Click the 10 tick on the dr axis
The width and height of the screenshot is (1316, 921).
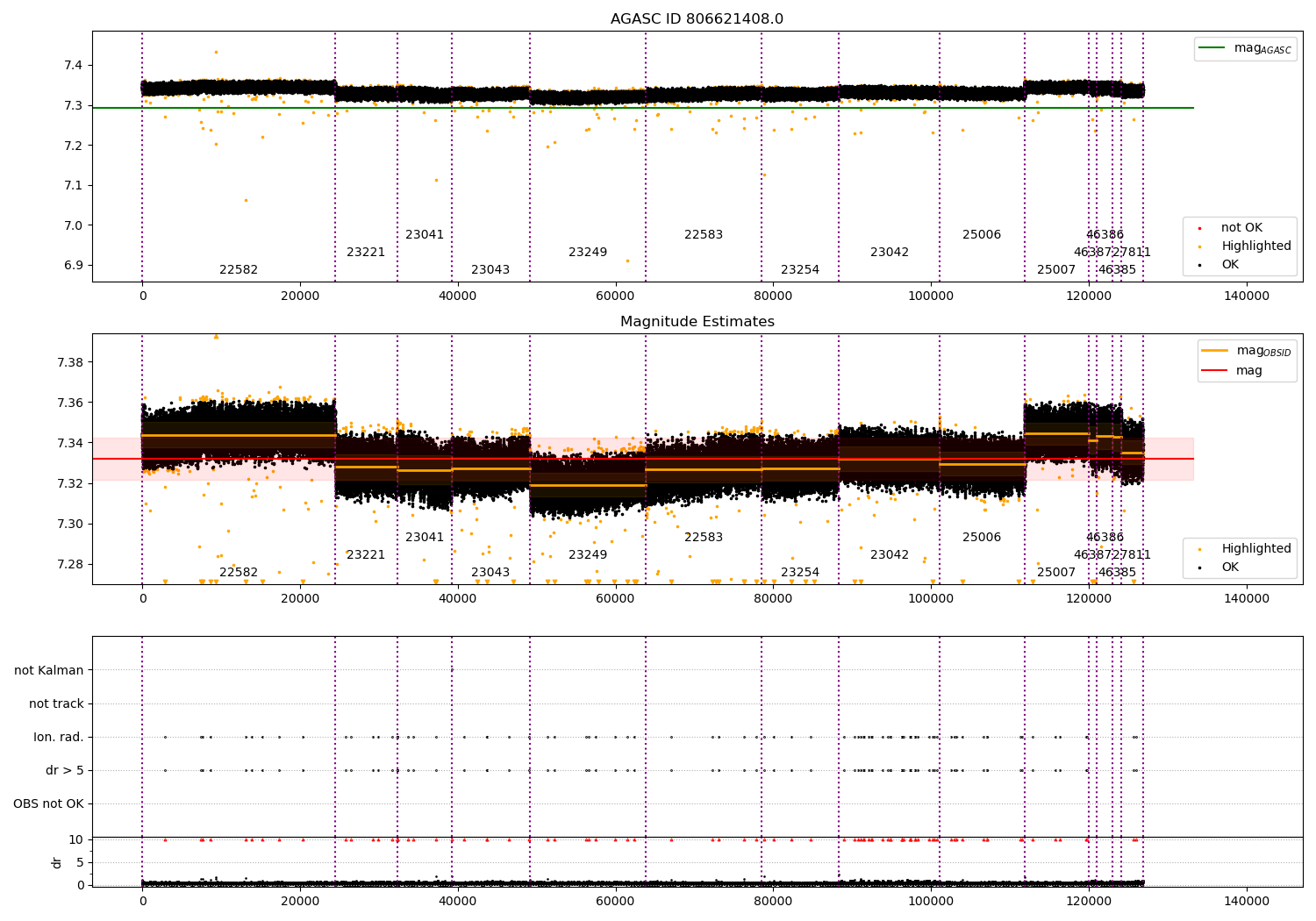pyautogui.click(x=76, y=840)
